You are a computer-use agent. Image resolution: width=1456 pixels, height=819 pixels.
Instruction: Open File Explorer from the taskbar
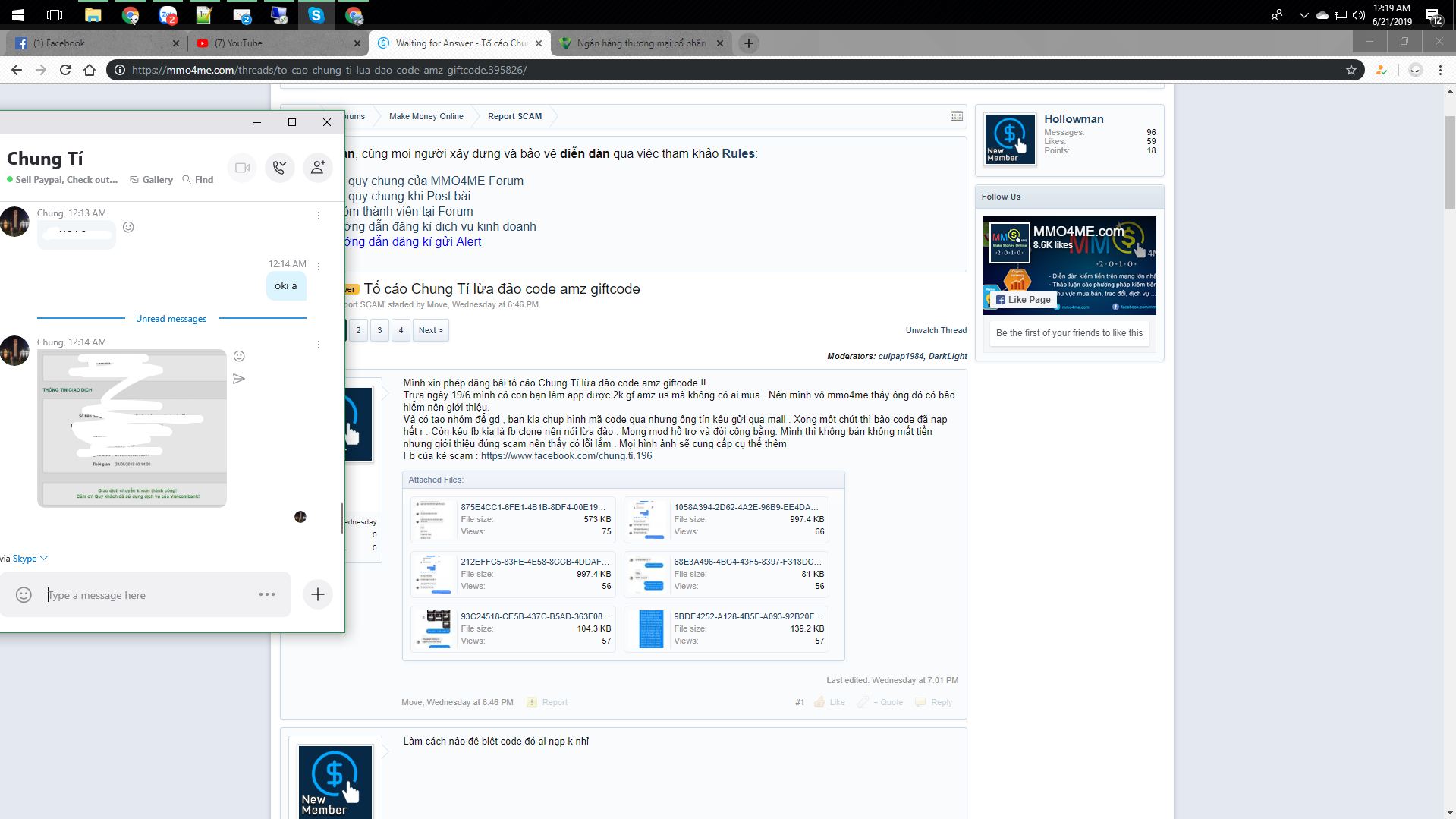[x=93, y=14]
